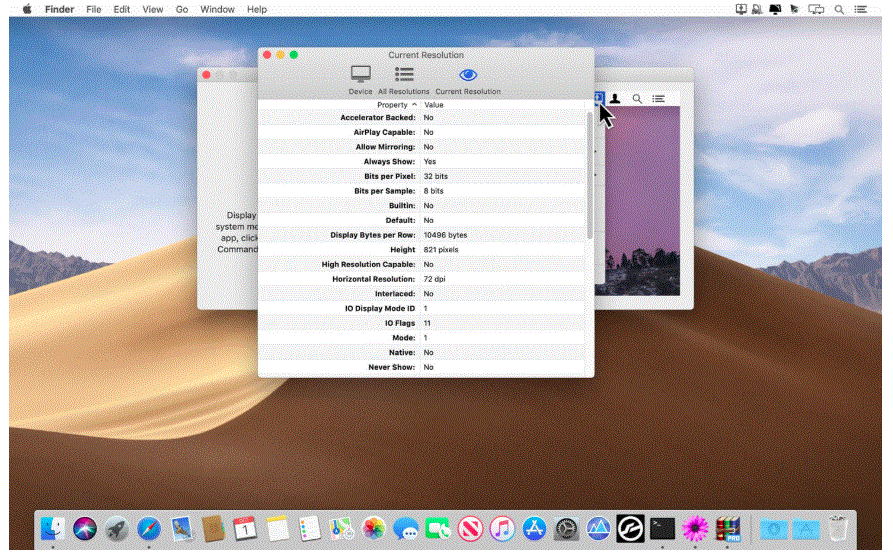Open Mail stamp icon in Dock

pyautogui.click(x=181, y=528)
